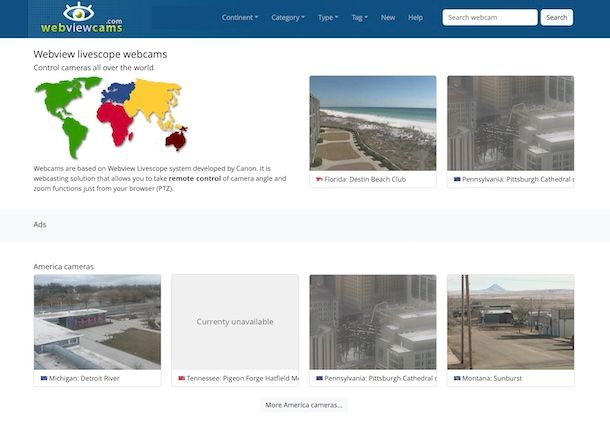Open the Help menu item
This screenshot has height=432, width=610.
point(416,17)
